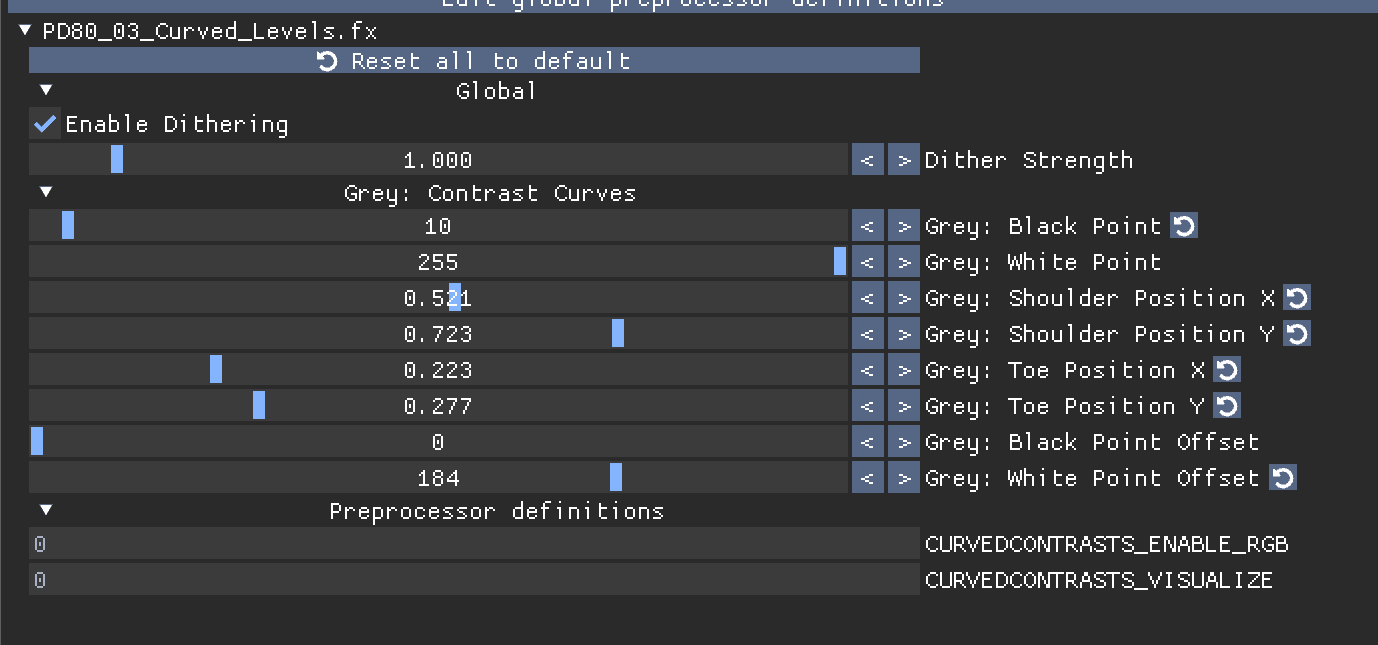The image size is (1378, 645).
Task: Click the Grey: White Point label
Action: coord(1043,263)
